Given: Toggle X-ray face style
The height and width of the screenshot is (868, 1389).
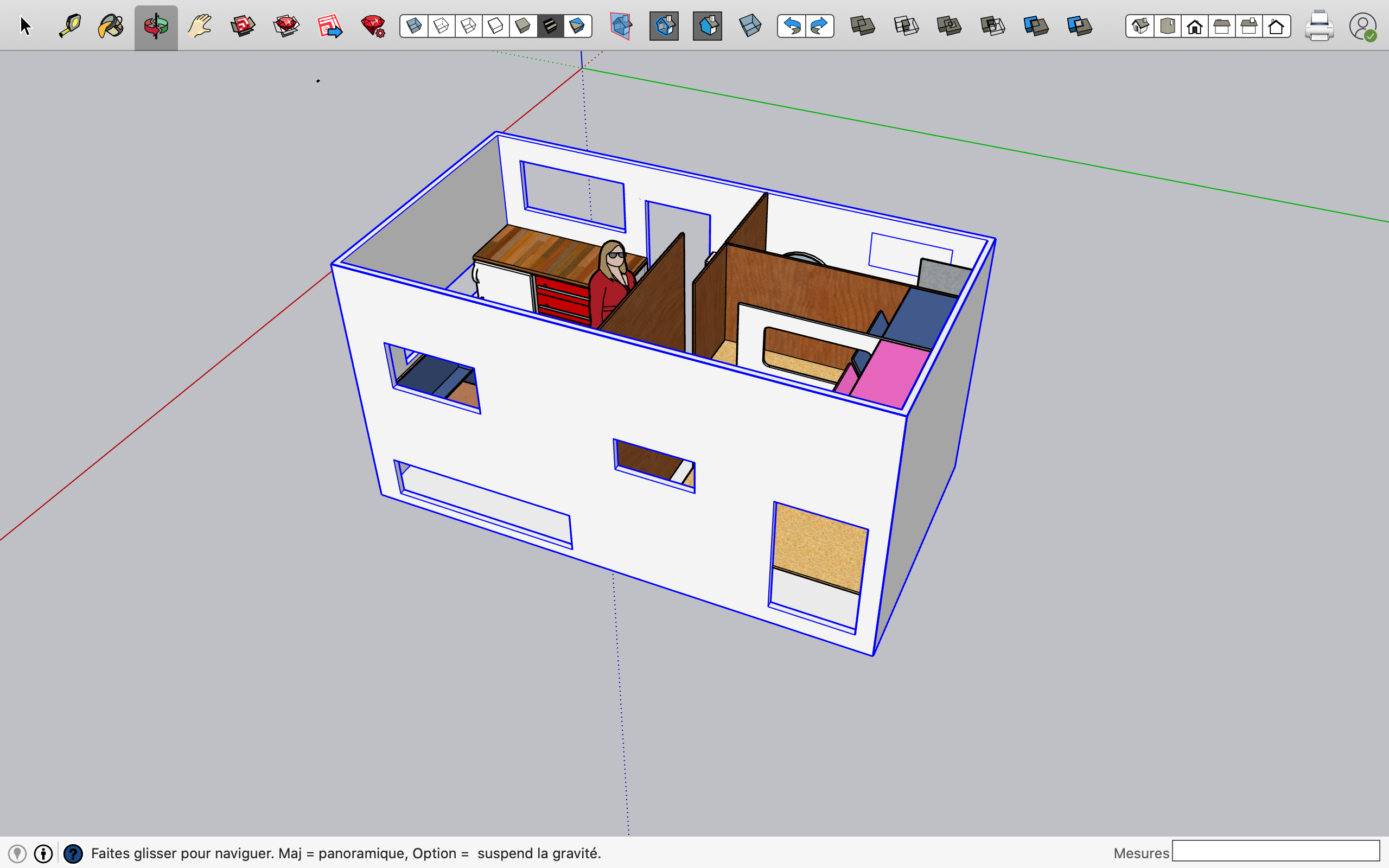Looking at the screenshot, I should coord(414,27).
